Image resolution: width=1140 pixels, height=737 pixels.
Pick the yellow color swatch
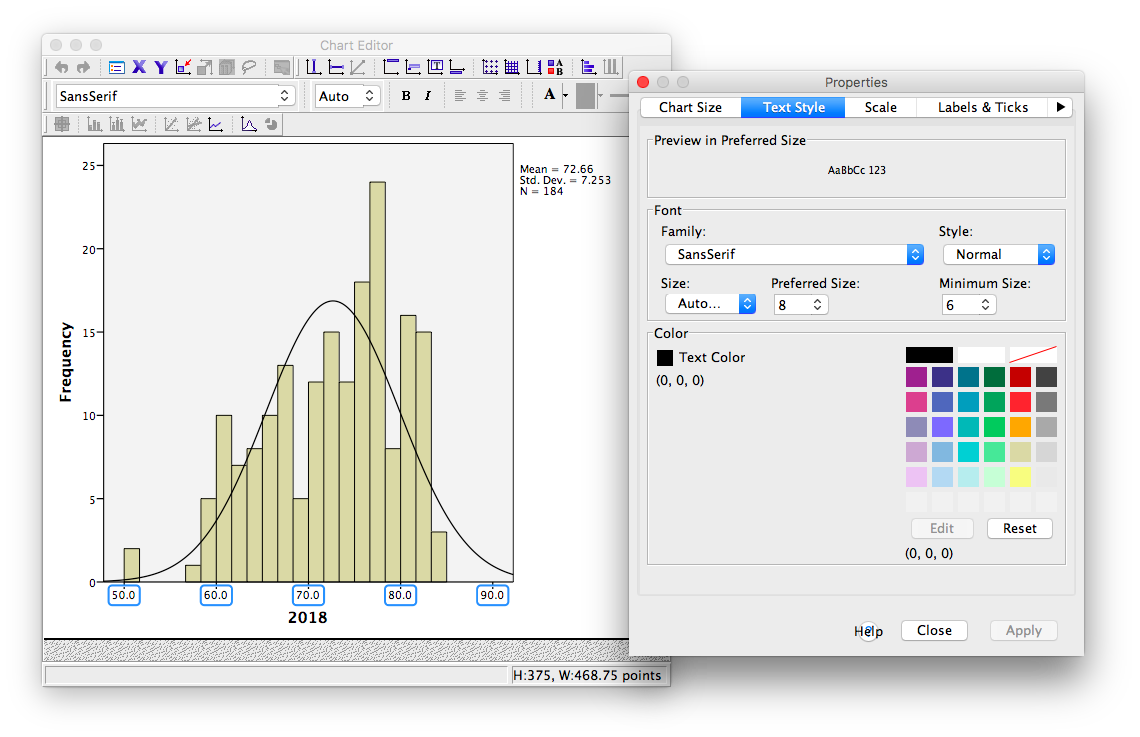(x=1020, y=477)
